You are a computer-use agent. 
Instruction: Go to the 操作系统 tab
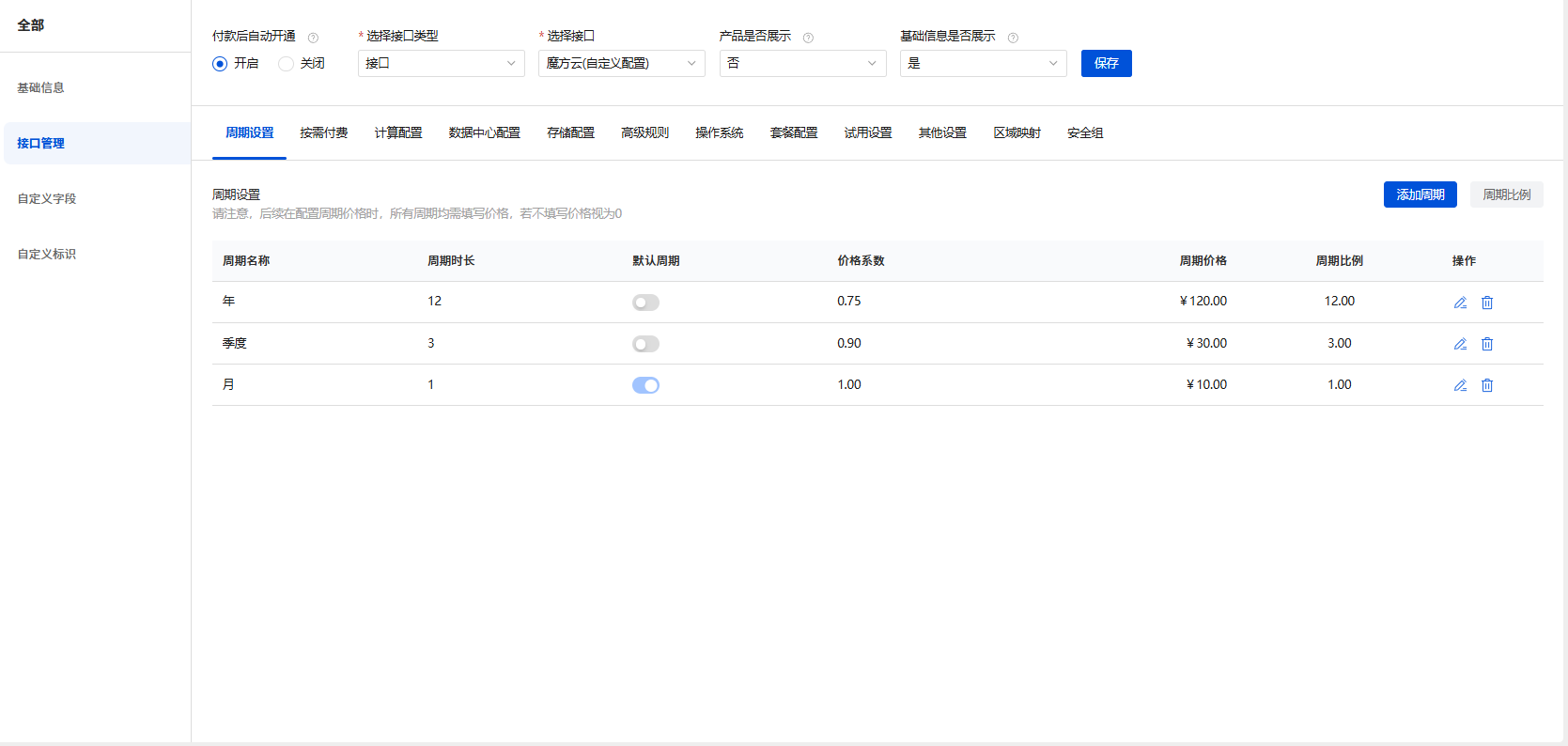point(720,132)
